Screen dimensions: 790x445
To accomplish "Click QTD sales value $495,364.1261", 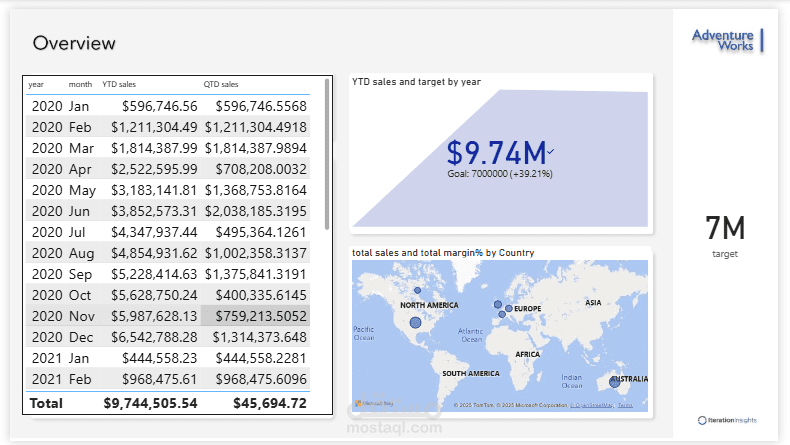I will click(x=261, y=232).
